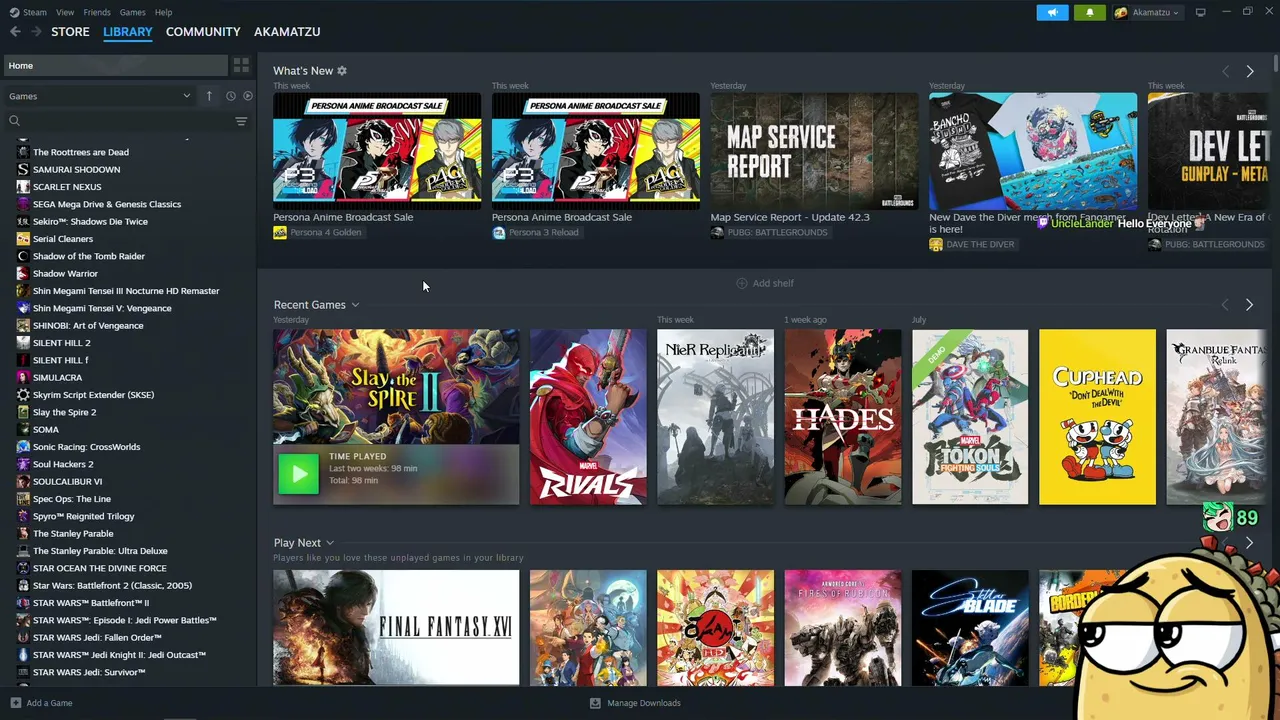This screenshot has width=1280, height=720.
Task: Open the What's New settings gear
Action: click(342, 71)
